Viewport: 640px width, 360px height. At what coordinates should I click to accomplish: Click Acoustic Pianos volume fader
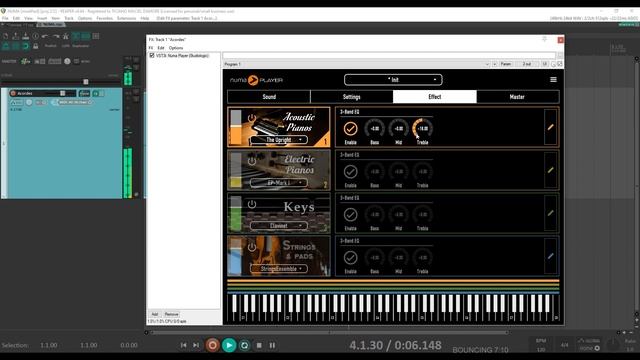pos(236,127)
